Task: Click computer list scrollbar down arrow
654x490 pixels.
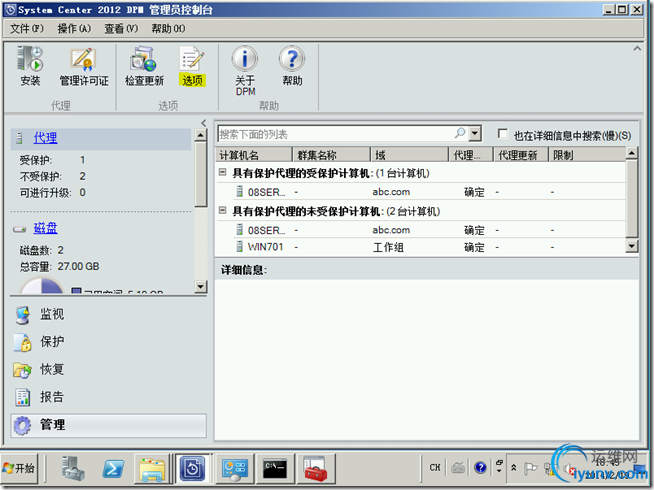Action: tap(631, 246)
